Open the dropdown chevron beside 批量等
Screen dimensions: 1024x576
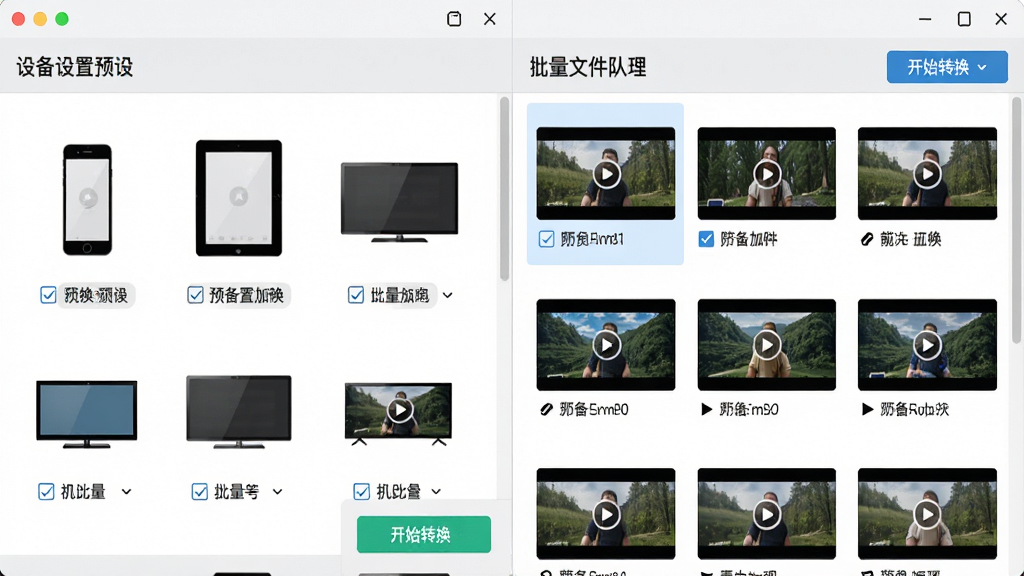(277, 492)
